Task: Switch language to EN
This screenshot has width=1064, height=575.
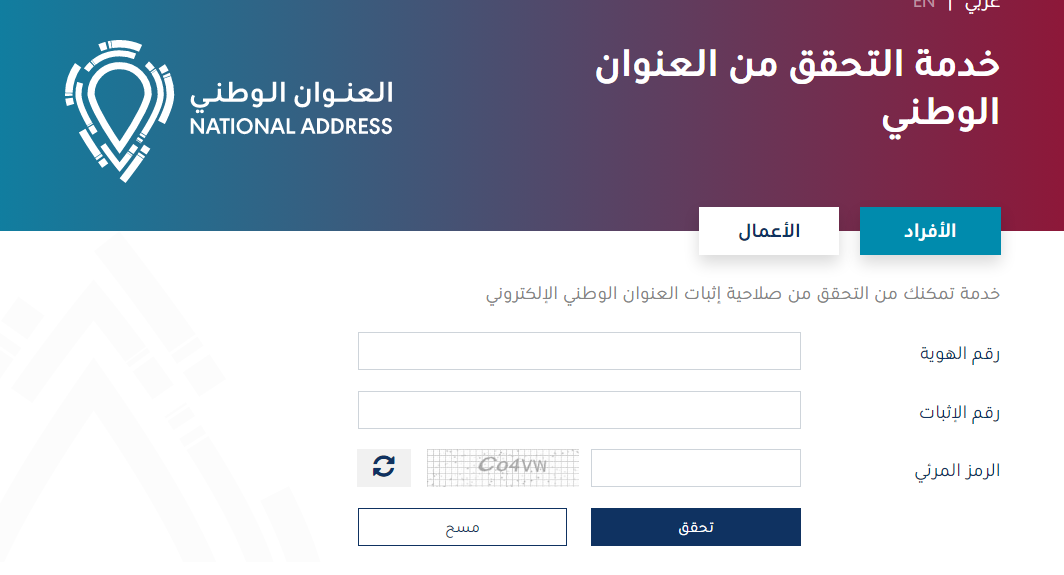Action: [x=924, y=4]
